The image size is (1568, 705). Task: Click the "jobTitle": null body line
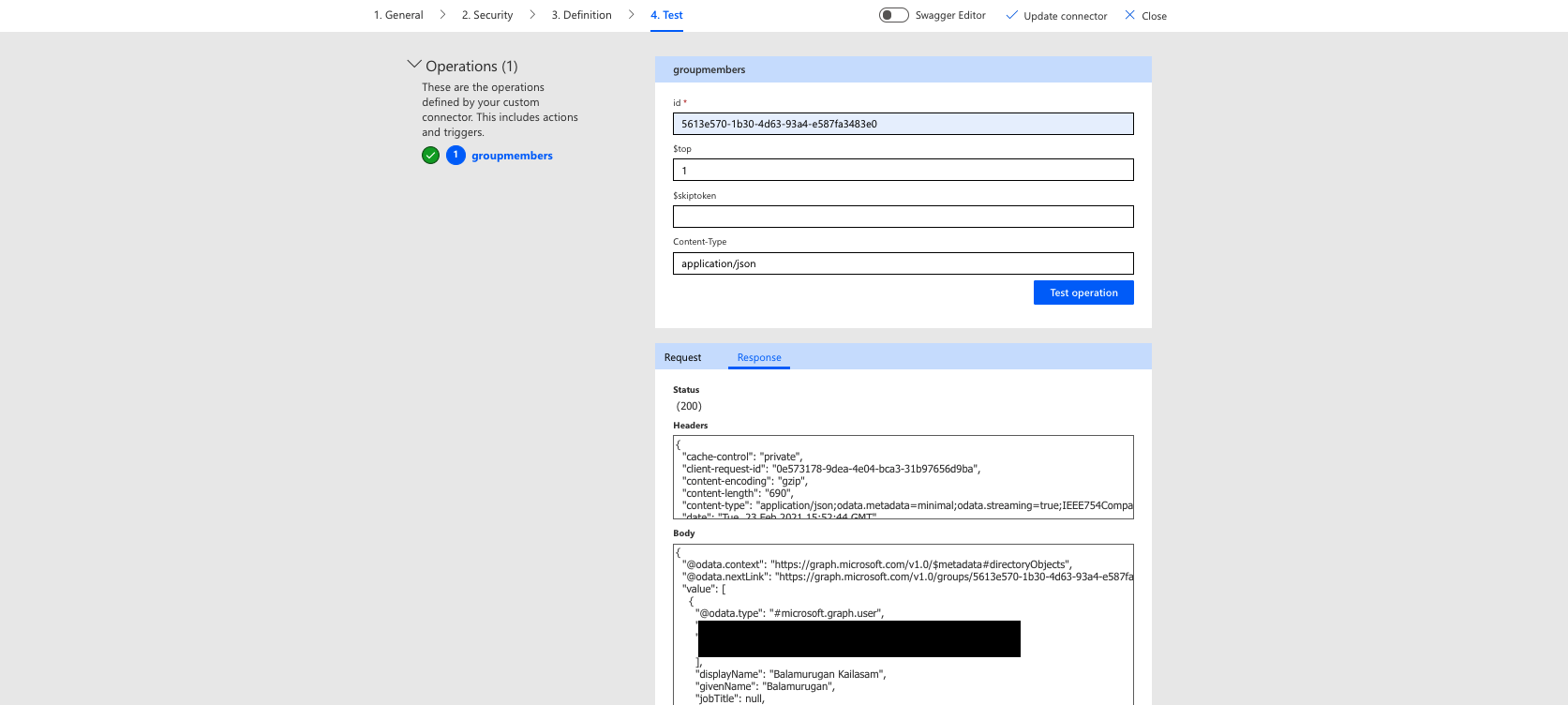pyautogui.click(x=730, y=698)
